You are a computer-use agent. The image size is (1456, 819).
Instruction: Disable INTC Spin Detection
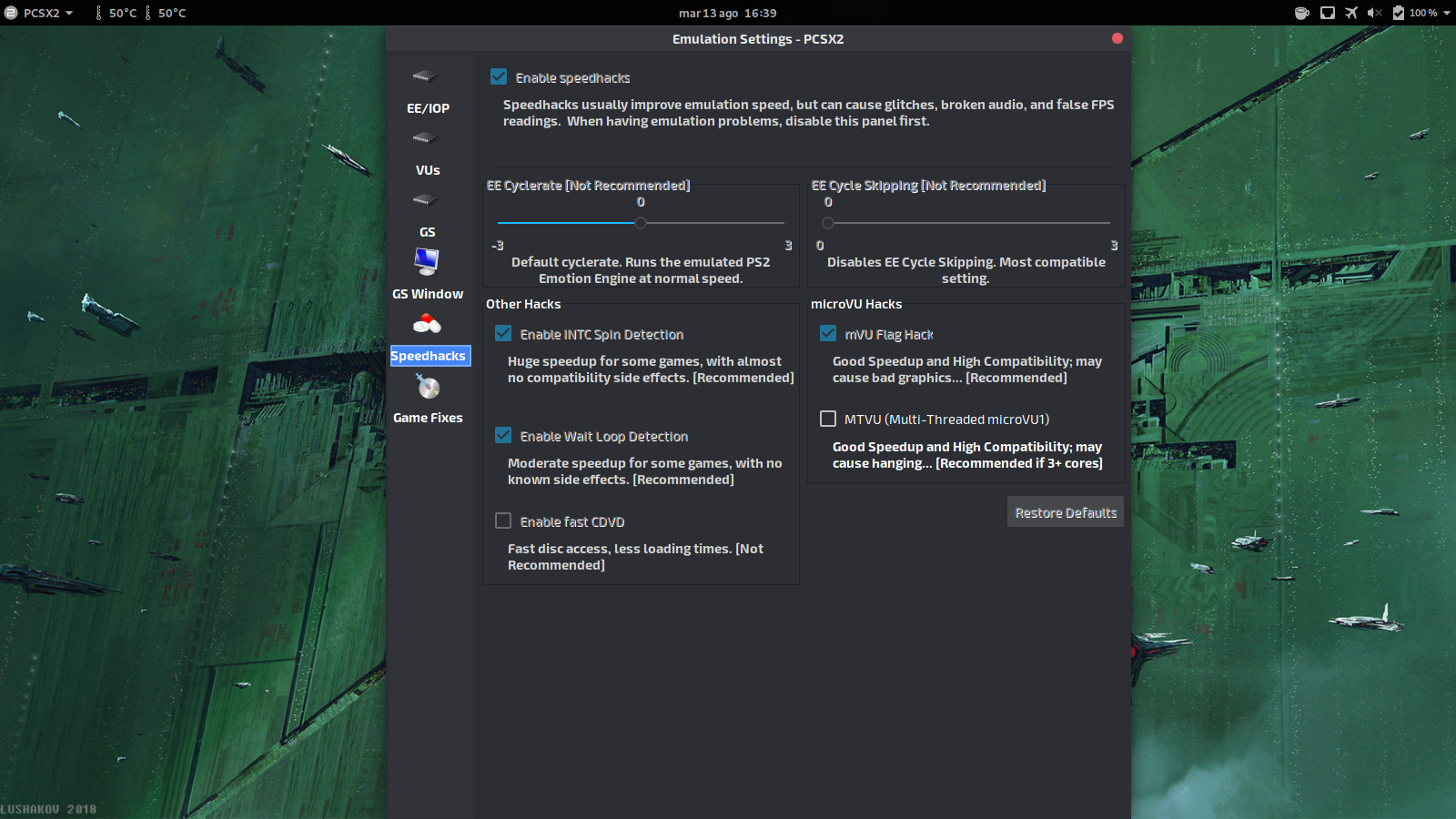click(x=503, y=333)
